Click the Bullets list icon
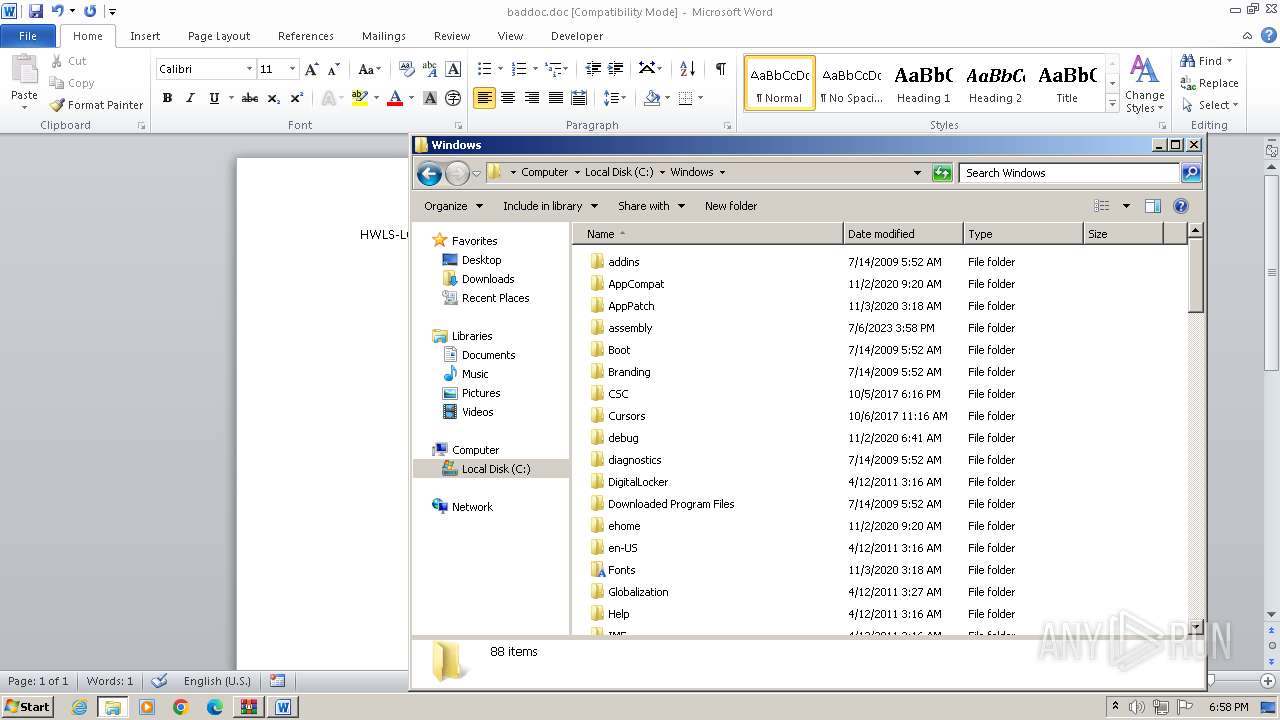Image resolution: width=1280 pixels, height=720 pixels. 485,69
